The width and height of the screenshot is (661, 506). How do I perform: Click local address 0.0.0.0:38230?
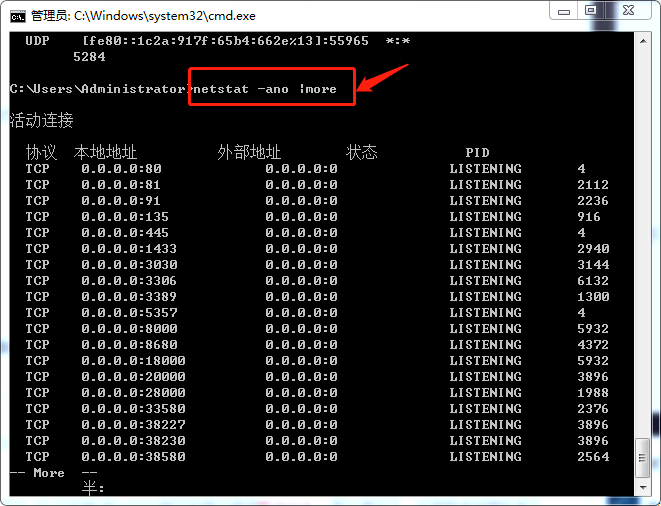tap(134, 441)
